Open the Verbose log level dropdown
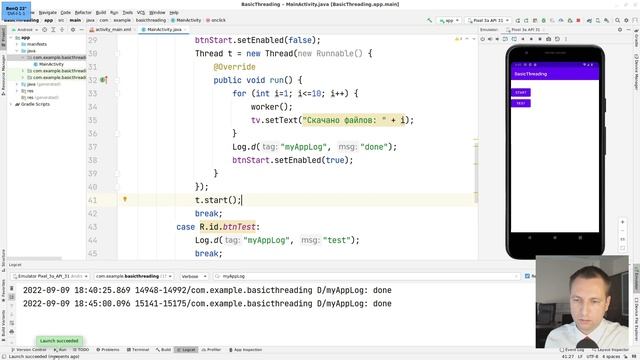 (194, 276)
